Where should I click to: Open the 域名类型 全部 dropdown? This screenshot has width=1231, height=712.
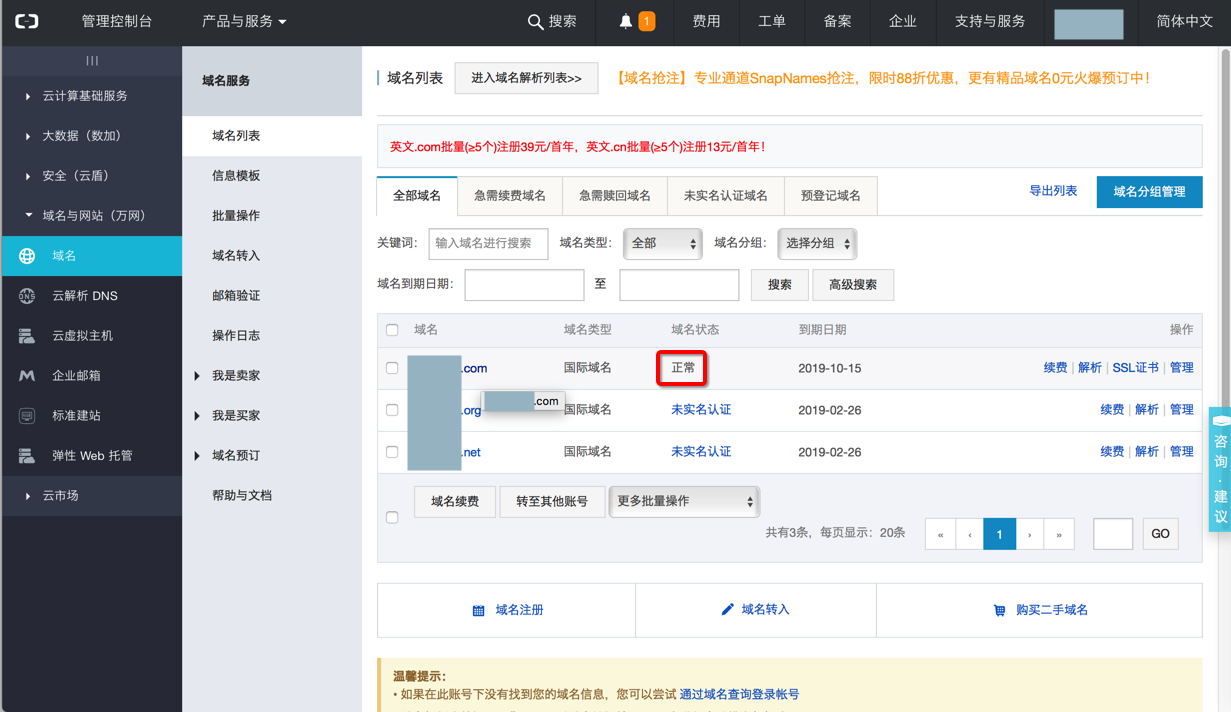point(663,243)
